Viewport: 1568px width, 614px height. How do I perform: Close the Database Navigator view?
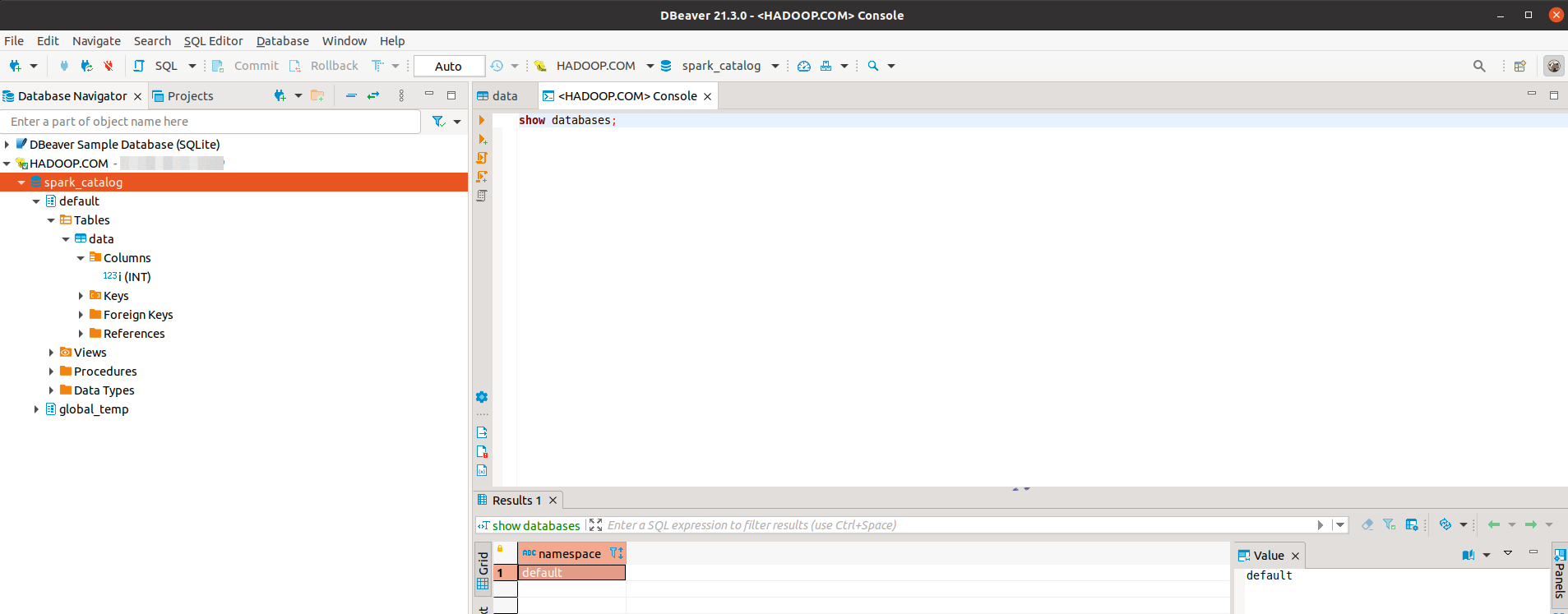[x=137, y=96]
